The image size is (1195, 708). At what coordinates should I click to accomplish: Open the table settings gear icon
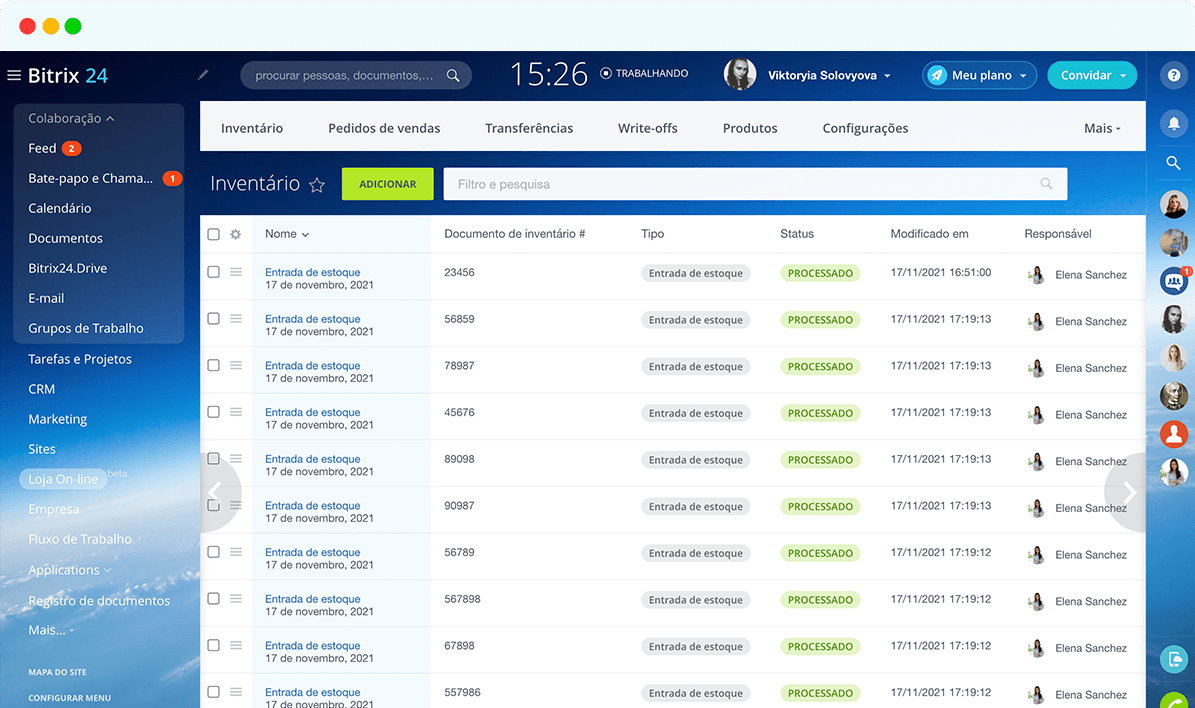(236, 234)
